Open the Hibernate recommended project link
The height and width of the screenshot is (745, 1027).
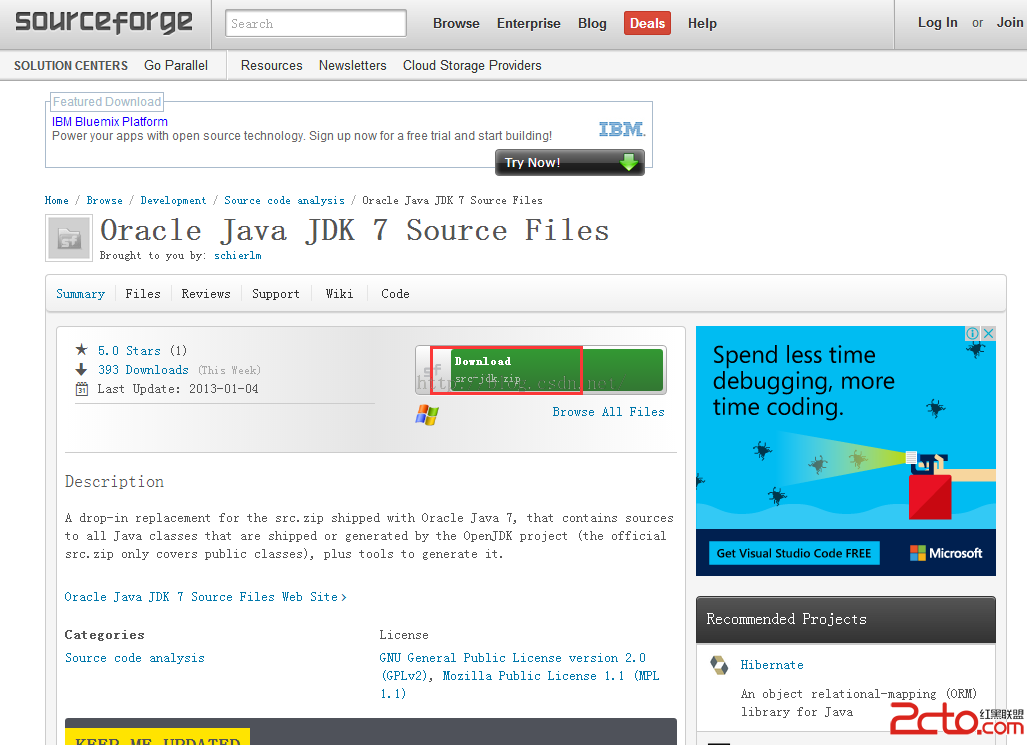point(772,665)
